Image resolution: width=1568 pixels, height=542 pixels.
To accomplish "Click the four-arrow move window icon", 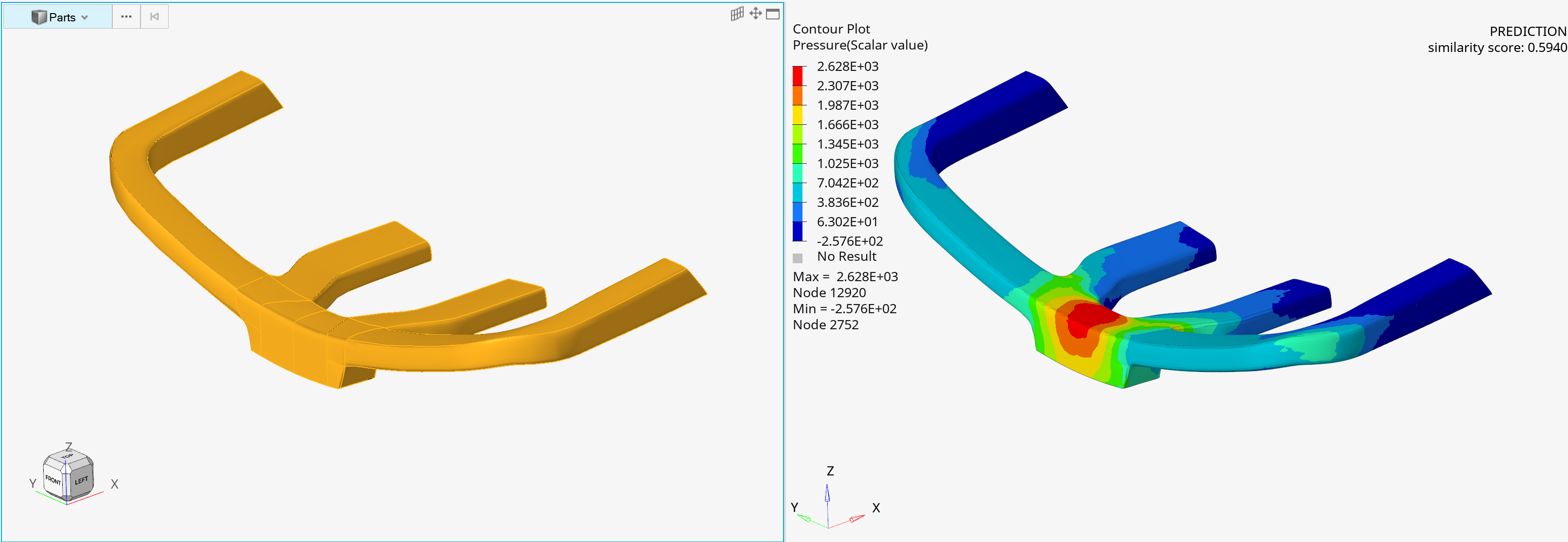I will 755,14.
